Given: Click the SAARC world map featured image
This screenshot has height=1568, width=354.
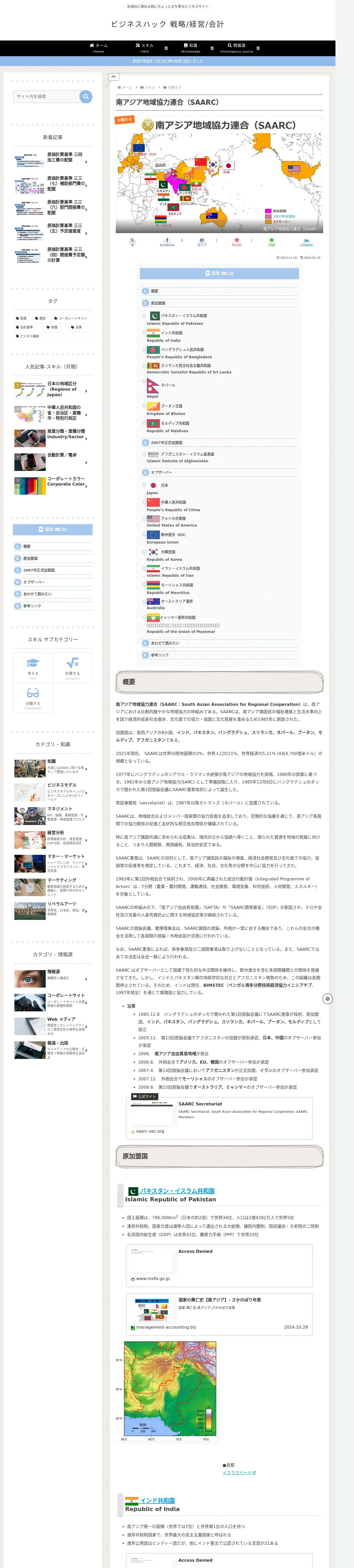Looking at the screenshot, I should 219,174.
